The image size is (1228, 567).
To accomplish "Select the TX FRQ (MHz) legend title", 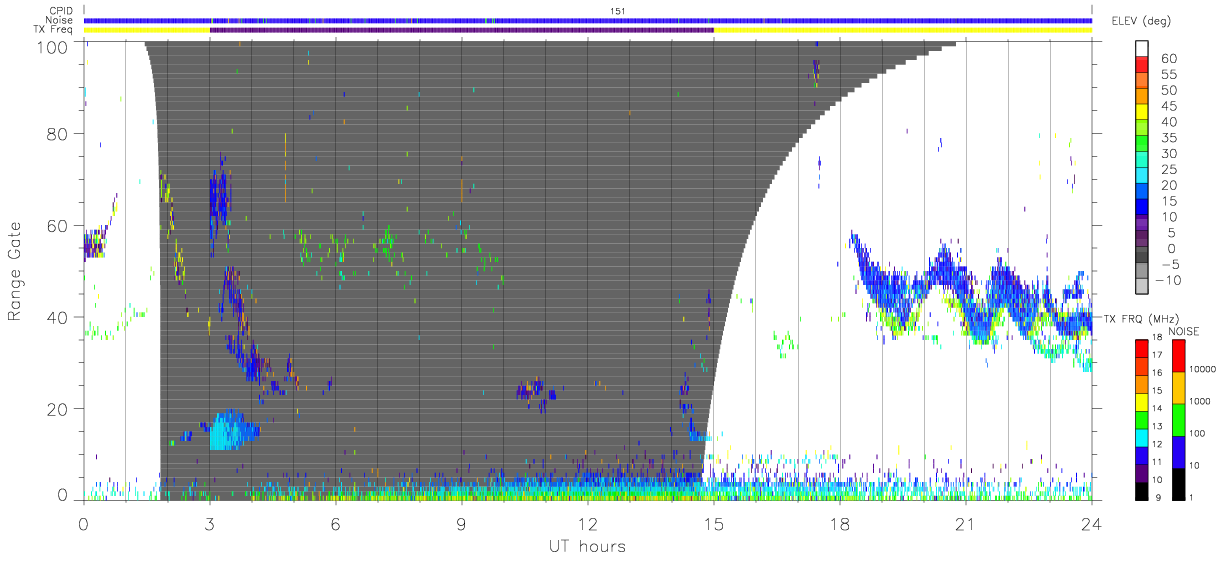I will 1143,319.
